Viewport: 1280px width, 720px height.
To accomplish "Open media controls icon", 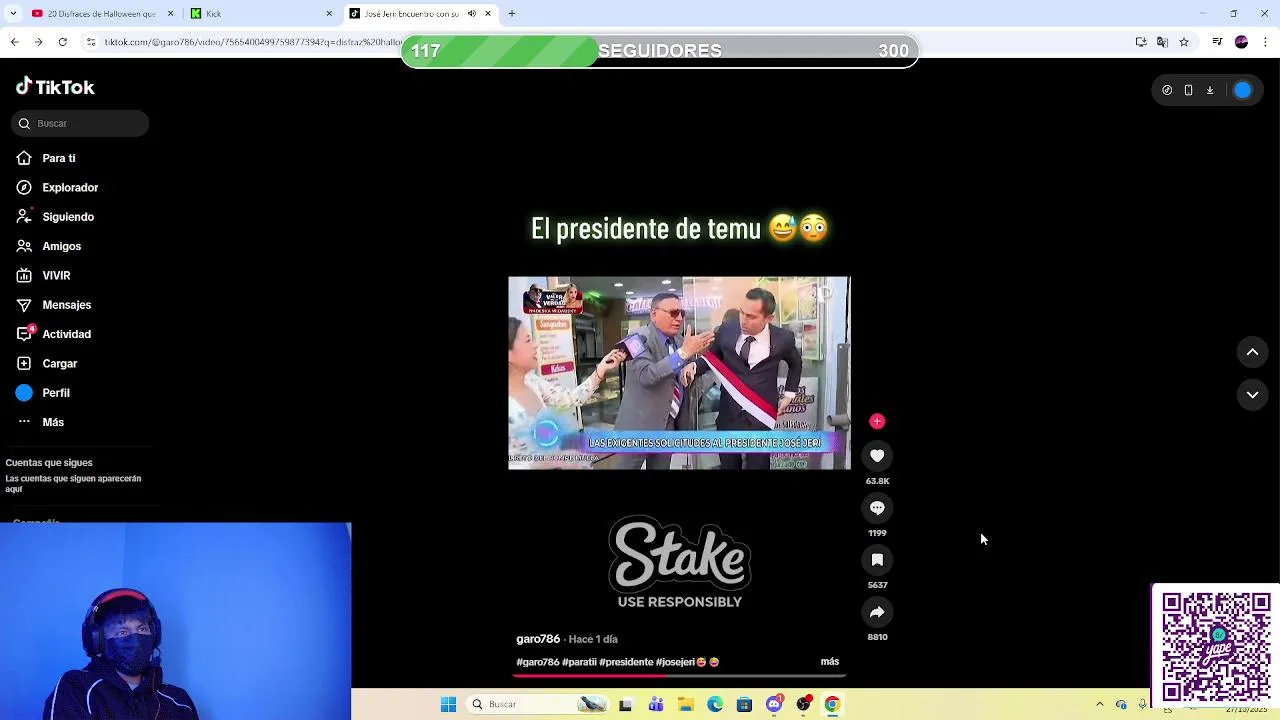I will [x=1217, y=42].
